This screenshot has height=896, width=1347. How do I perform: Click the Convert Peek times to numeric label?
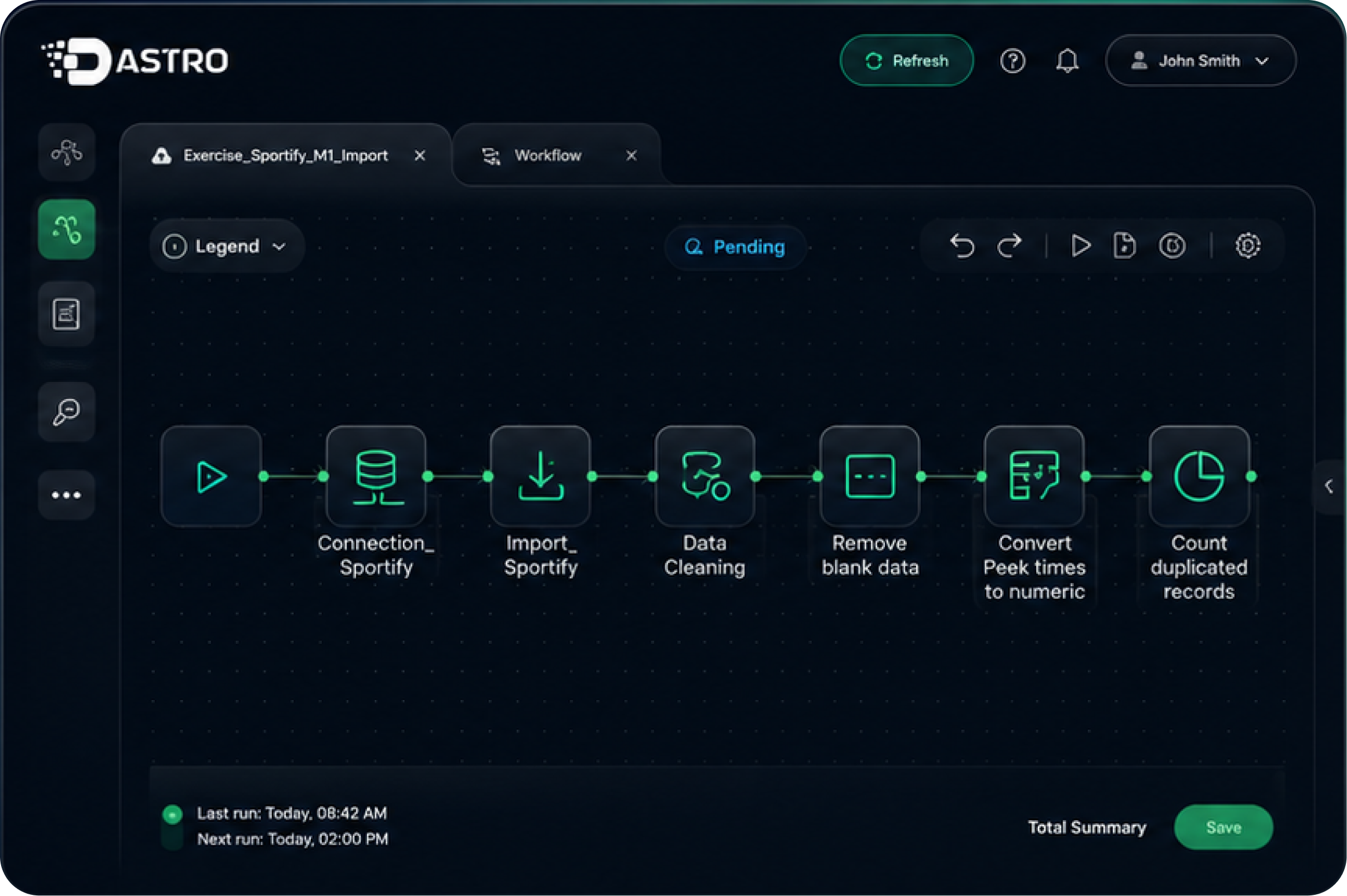coord(1034,567)
